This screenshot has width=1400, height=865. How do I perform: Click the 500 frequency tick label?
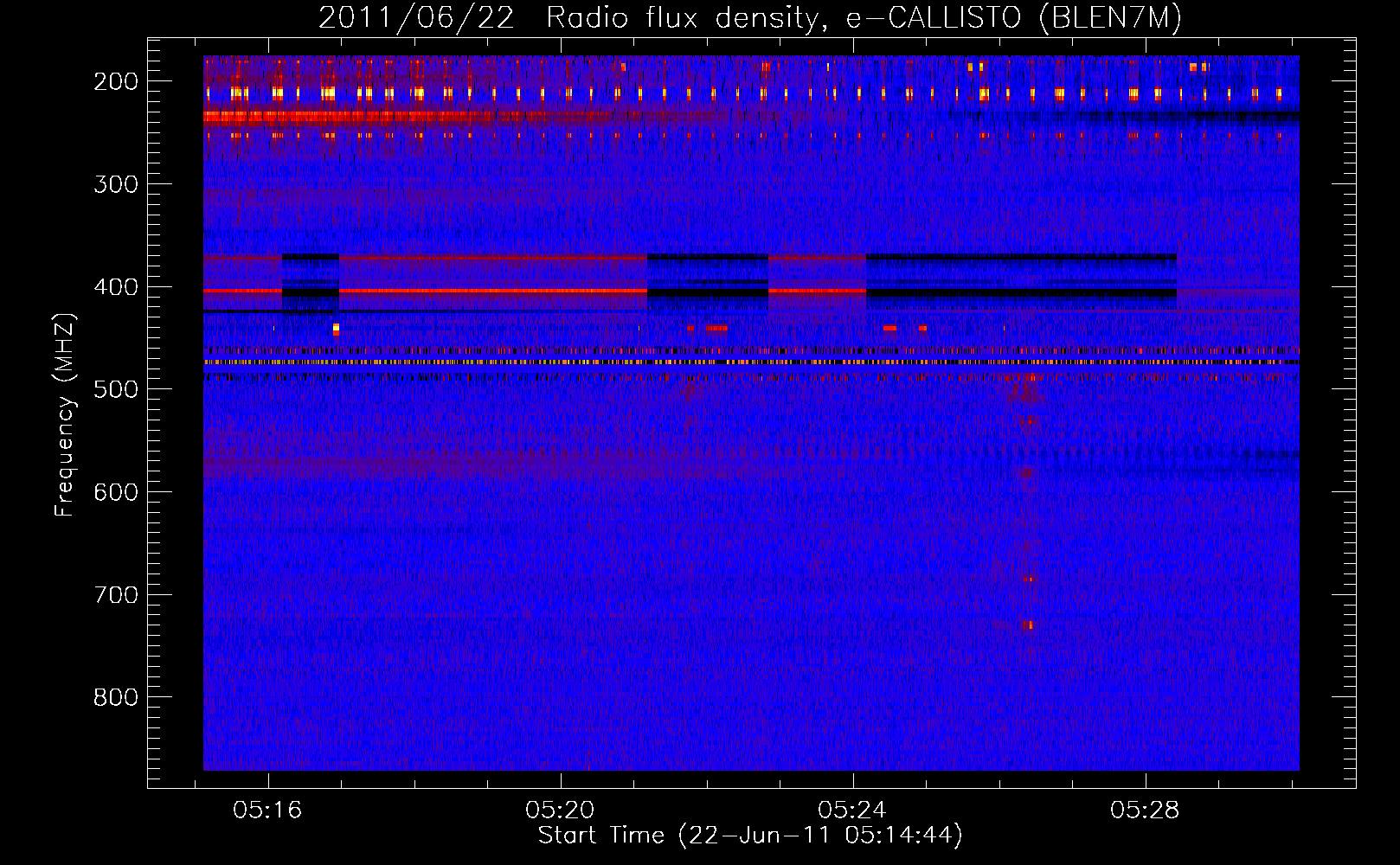116,389
